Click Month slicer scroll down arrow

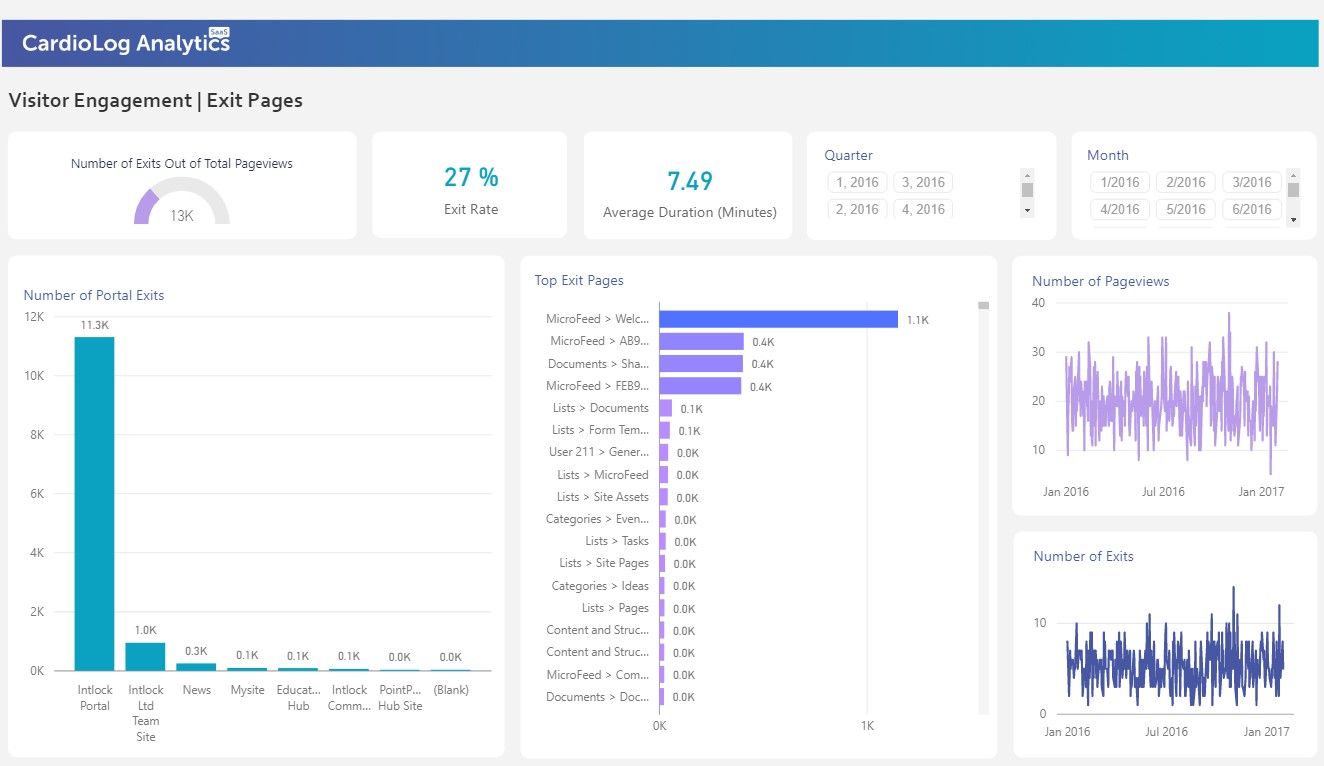point(1293,219)
